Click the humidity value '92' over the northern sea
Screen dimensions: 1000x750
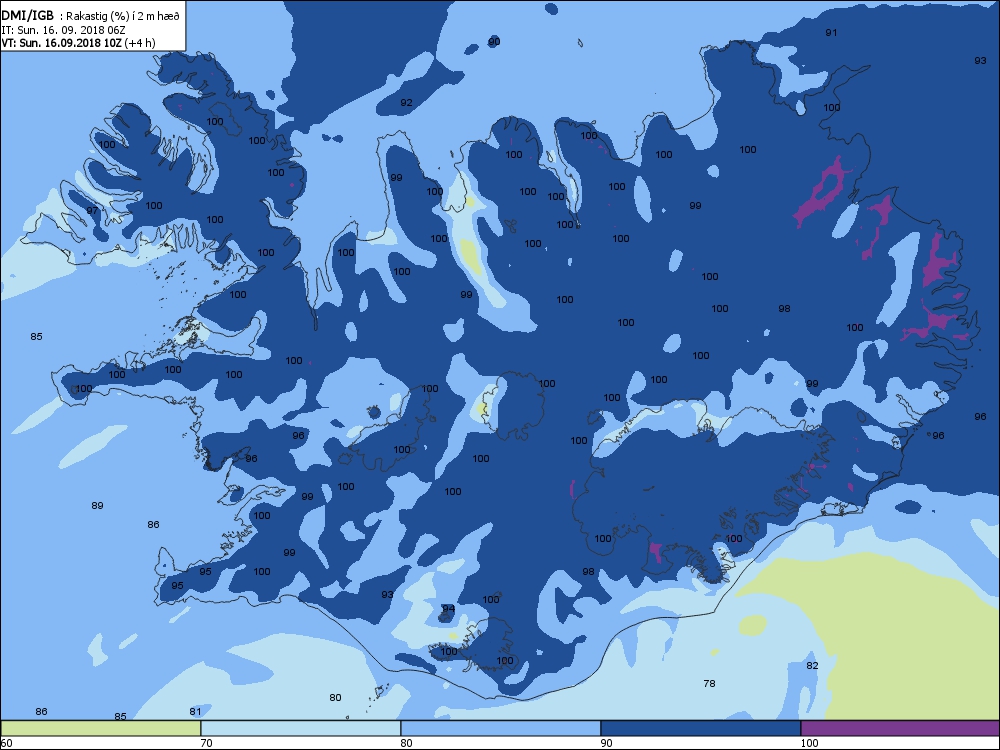[406, 103]
